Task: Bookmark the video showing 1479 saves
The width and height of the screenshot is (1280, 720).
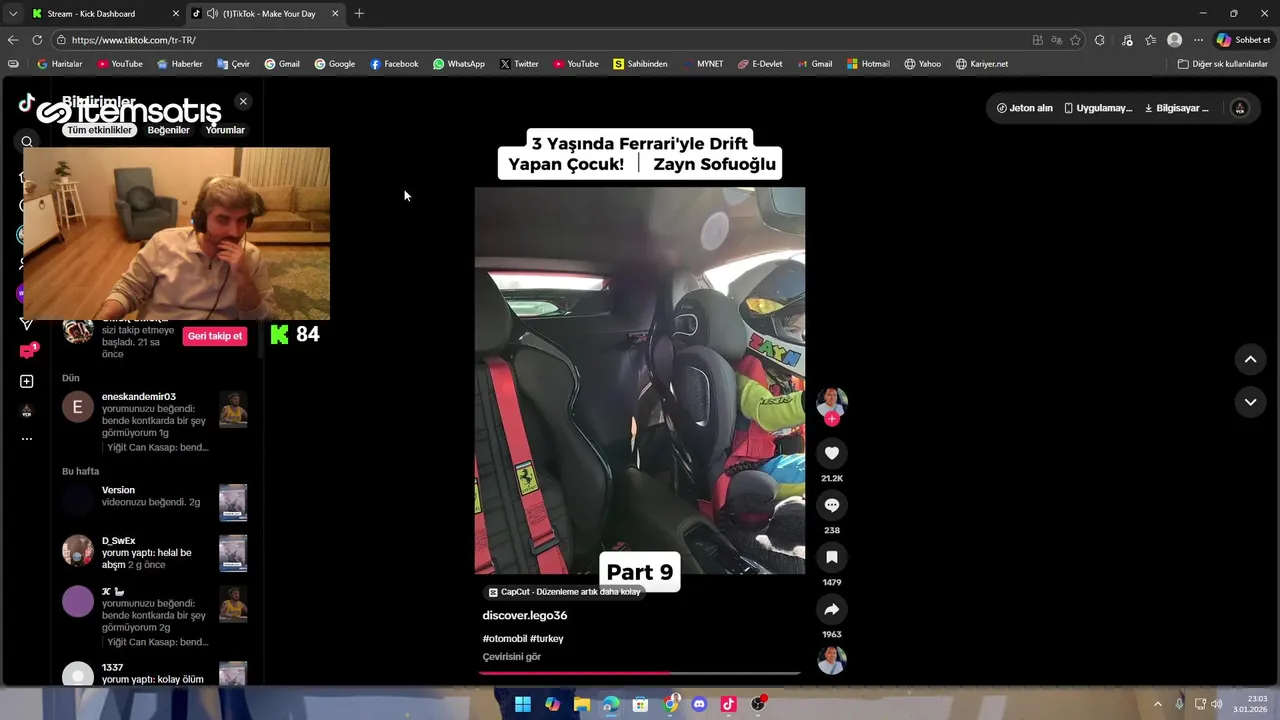Action: coord(831,557)
